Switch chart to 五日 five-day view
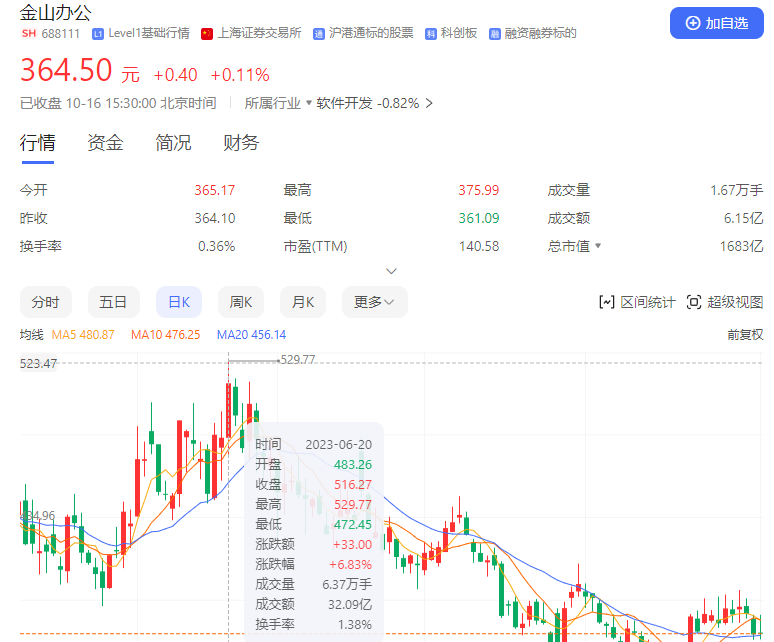 coord(113,302)
